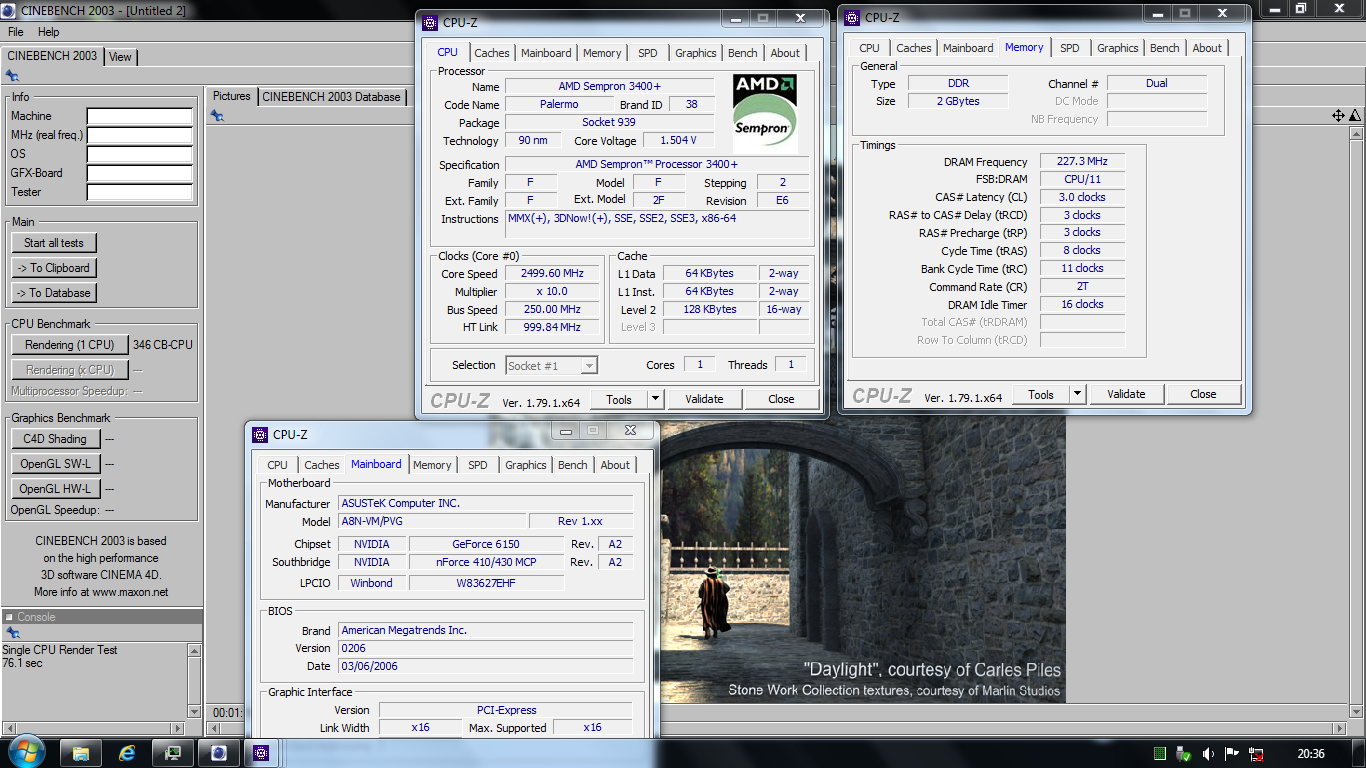Open the Selection Socket #1 combo box
This screenshot has height=768, width=1366.
(x=552, y=365)
